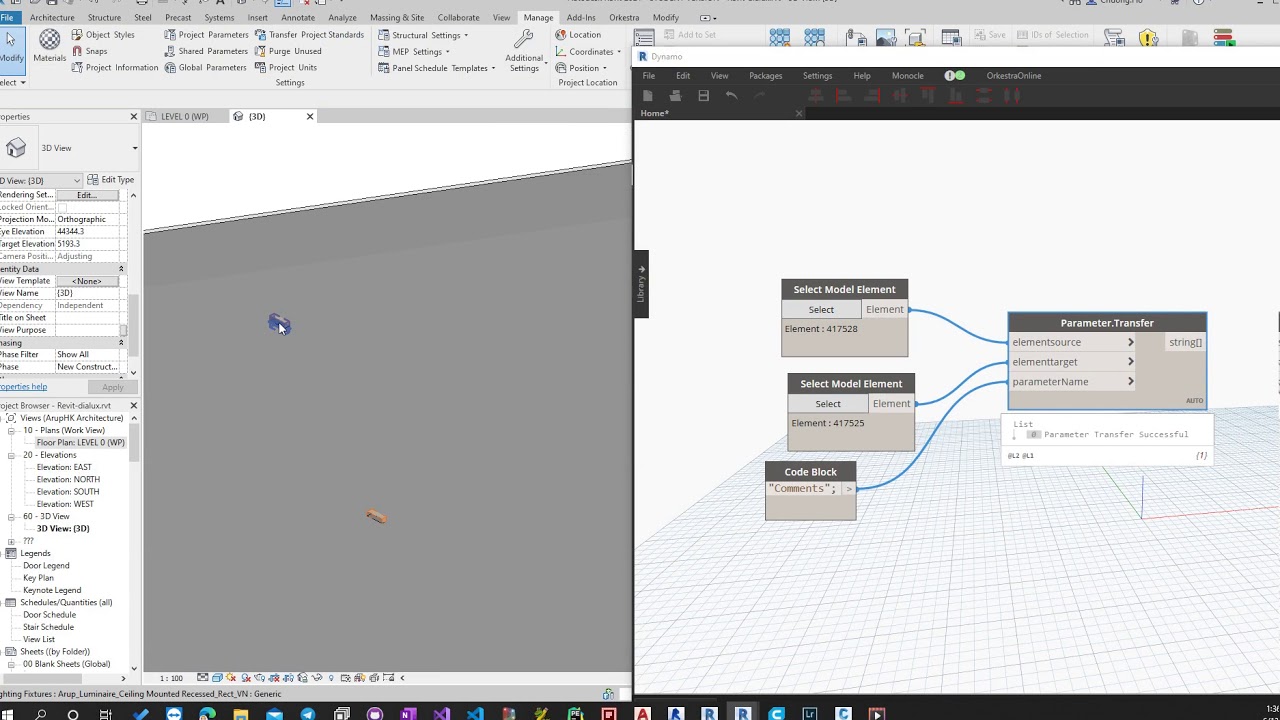Open Dynamo Packages menu
The height and width of the screenshot is (720, 1280).
pyautogui.click(x=766, y=76)
